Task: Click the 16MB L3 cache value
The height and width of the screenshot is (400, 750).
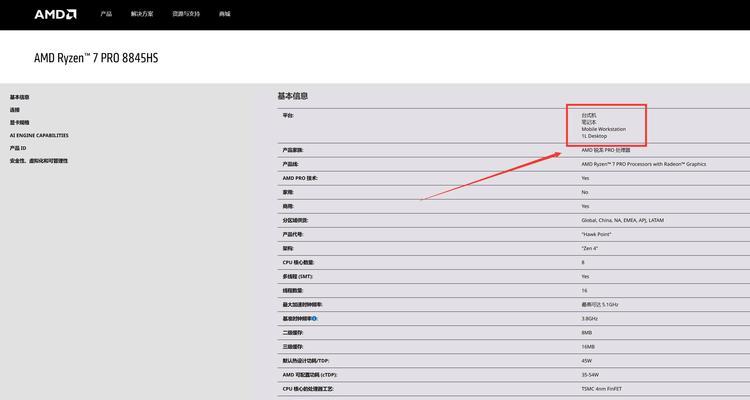Action: coord(588,347)
